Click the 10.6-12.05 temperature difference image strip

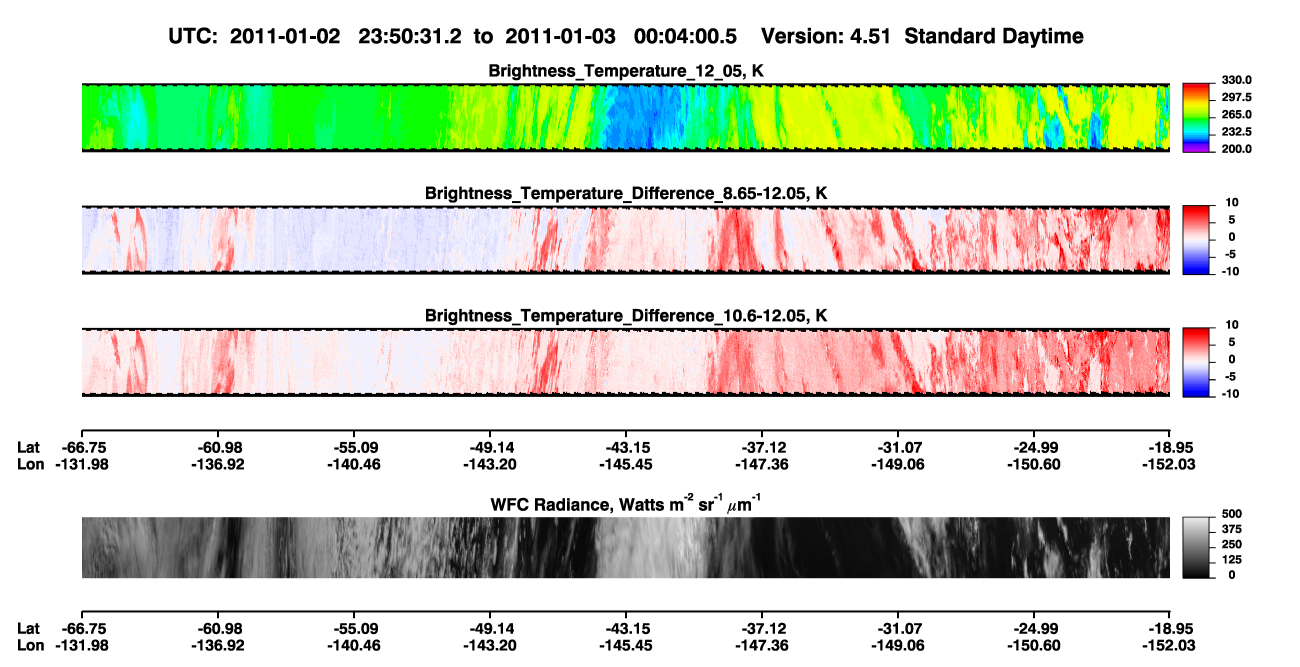click(625, 361)
